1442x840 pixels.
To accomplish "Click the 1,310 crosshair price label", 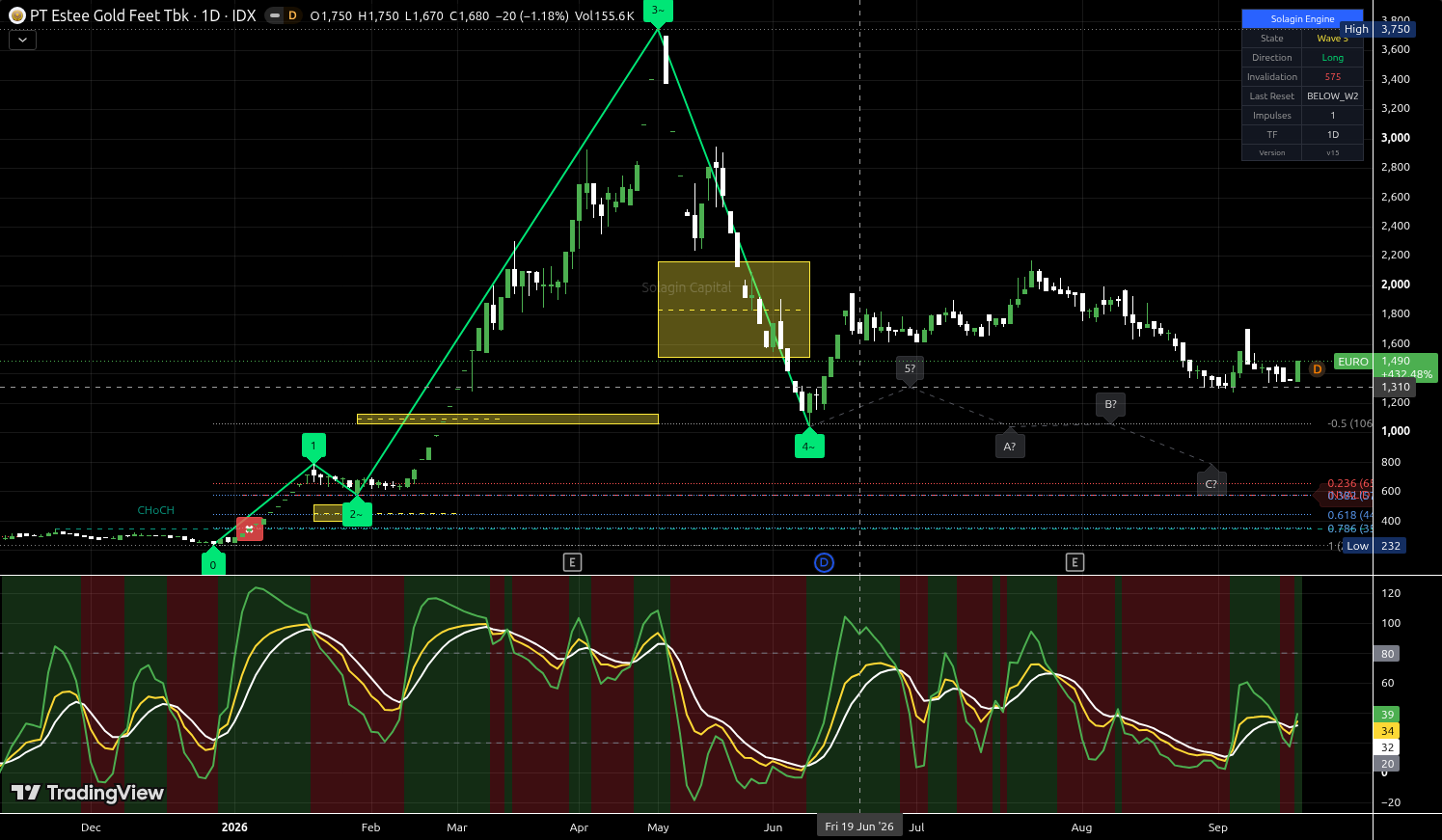I will click(1396, 387).
